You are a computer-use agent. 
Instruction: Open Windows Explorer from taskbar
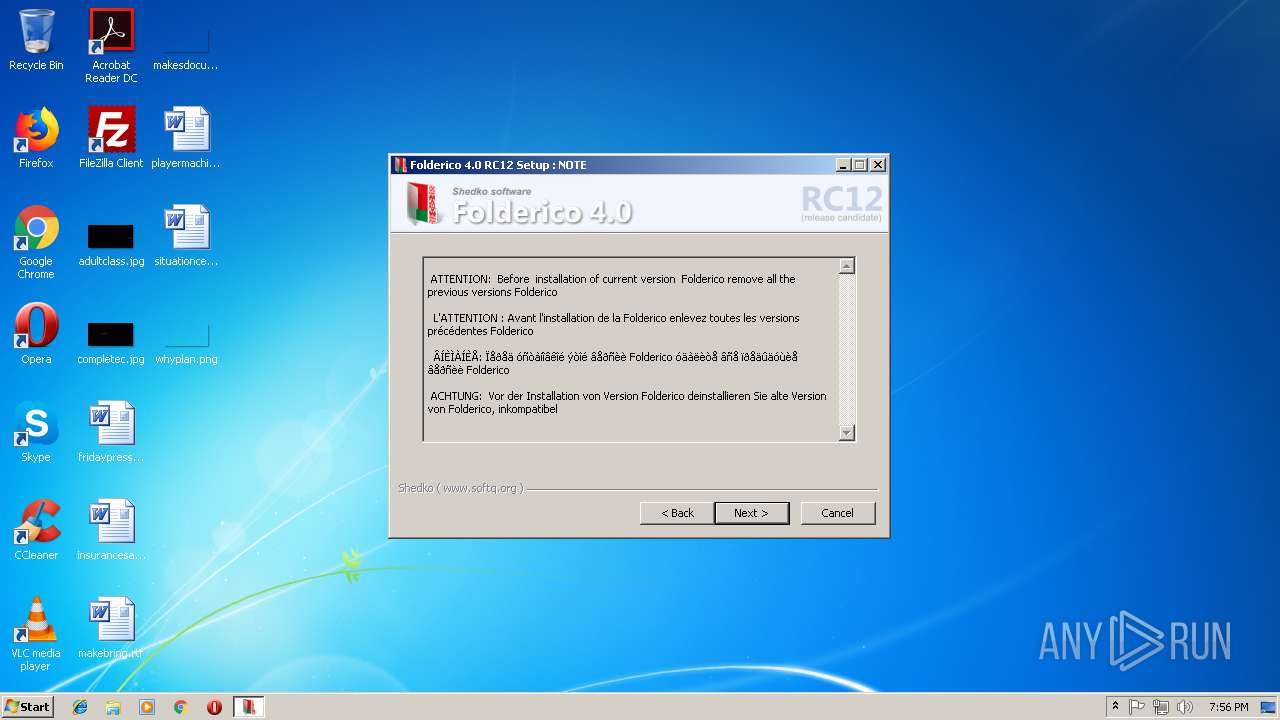point(113,706)
